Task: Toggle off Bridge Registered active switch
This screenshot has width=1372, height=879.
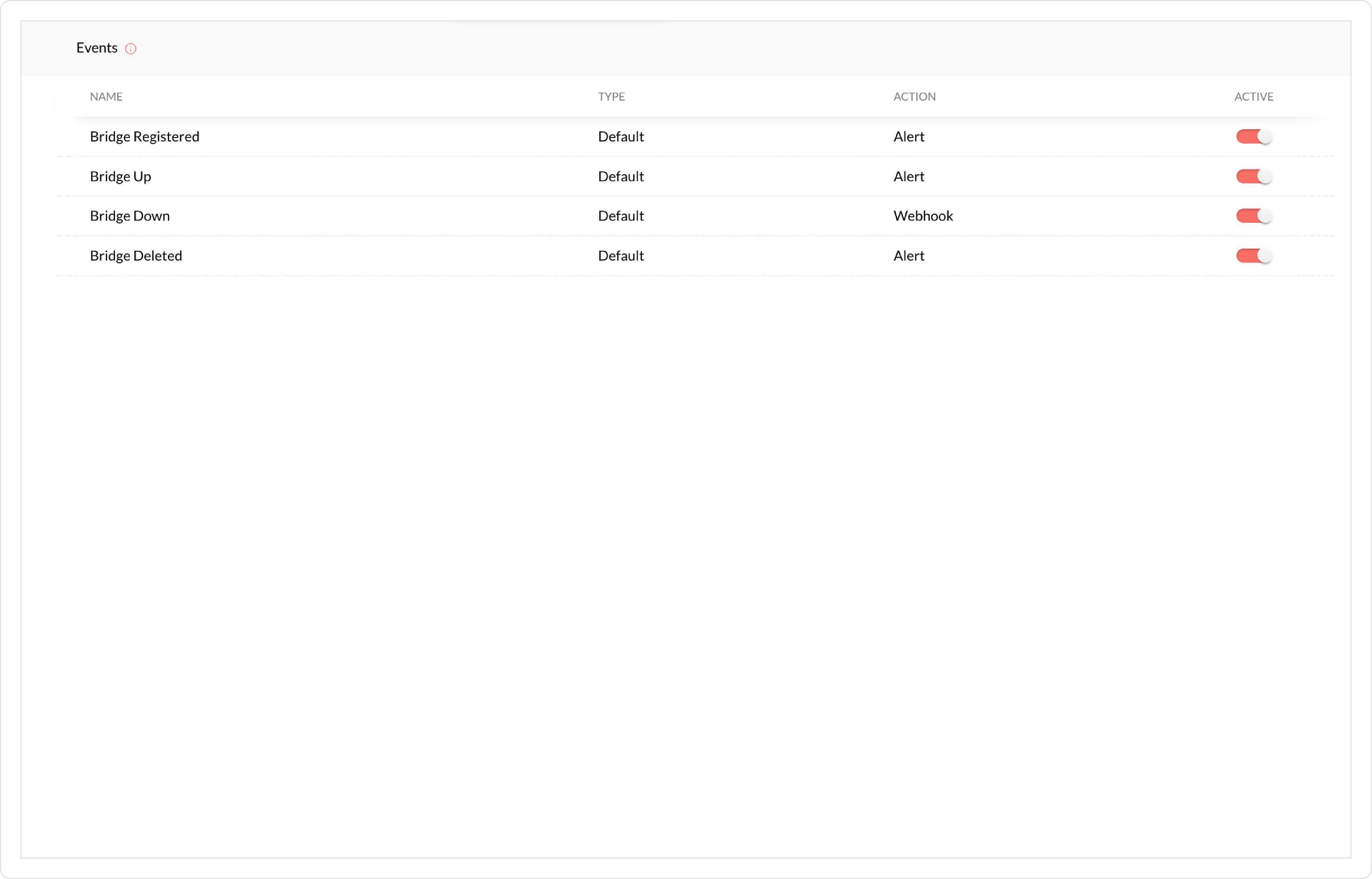Action: click(x=1254, y=137)
